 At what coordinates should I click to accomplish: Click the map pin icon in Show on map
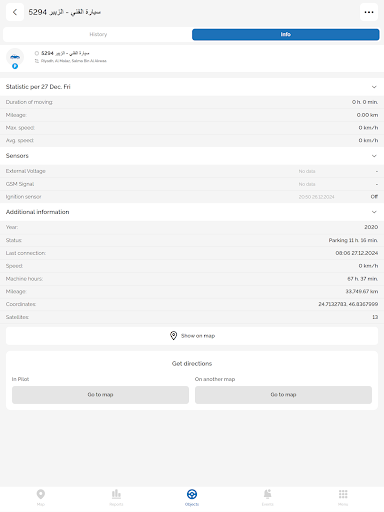[173, 336]
